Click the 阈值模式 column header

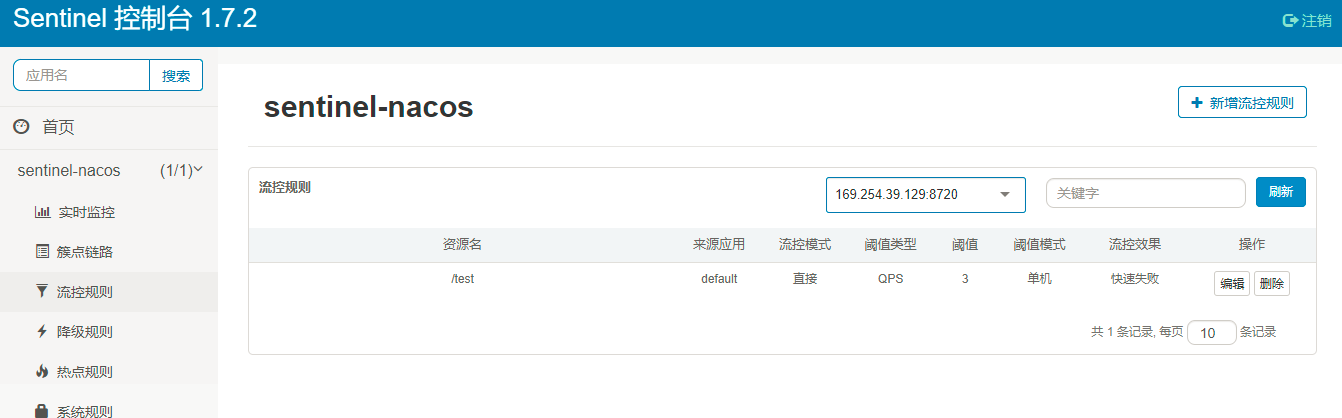(x=1039, y=245)
